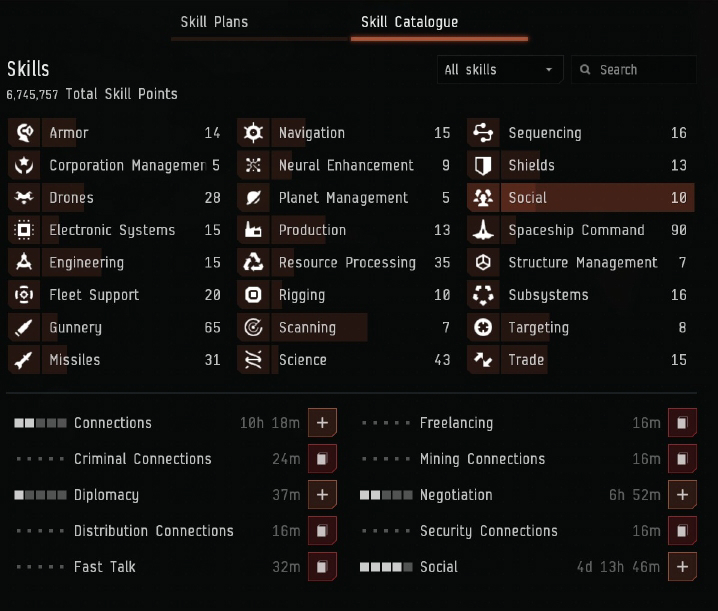This screenshot has width=718, height=611.
Task: Open the All skills filter dropdown
Action: coord(499,70)
